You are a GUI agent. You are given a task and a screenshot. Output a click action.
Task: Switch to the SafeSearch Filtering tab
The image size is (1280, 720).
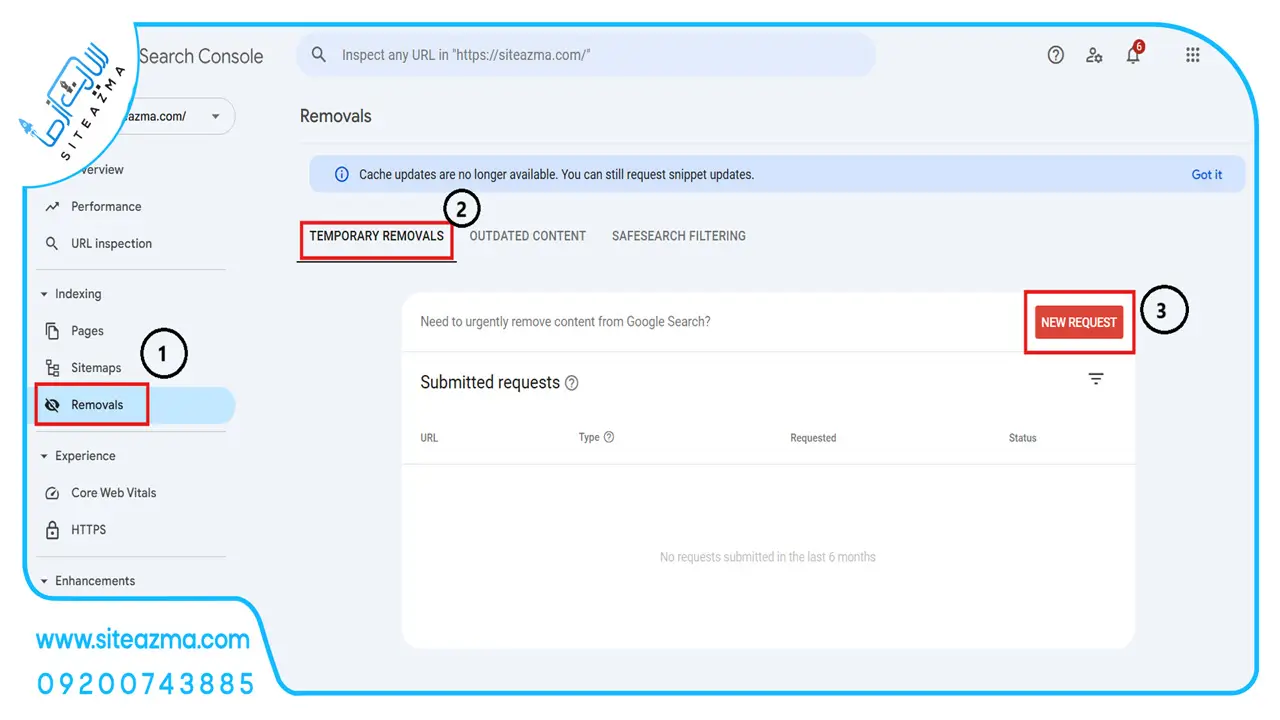(x=679, y=236)
